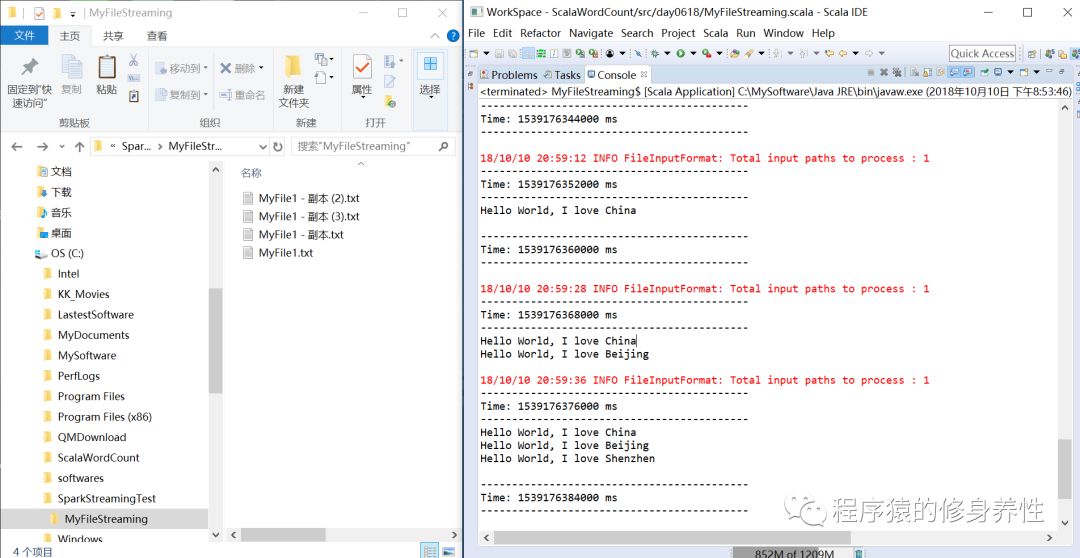Click Last Edit Location arrow icon

[829, 53]
